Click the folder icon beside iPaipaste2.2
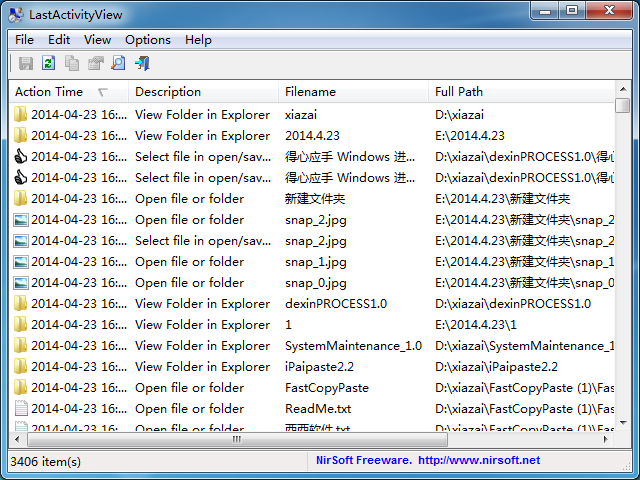The width and height of the screenshot is (640, 480). [20, 367]
